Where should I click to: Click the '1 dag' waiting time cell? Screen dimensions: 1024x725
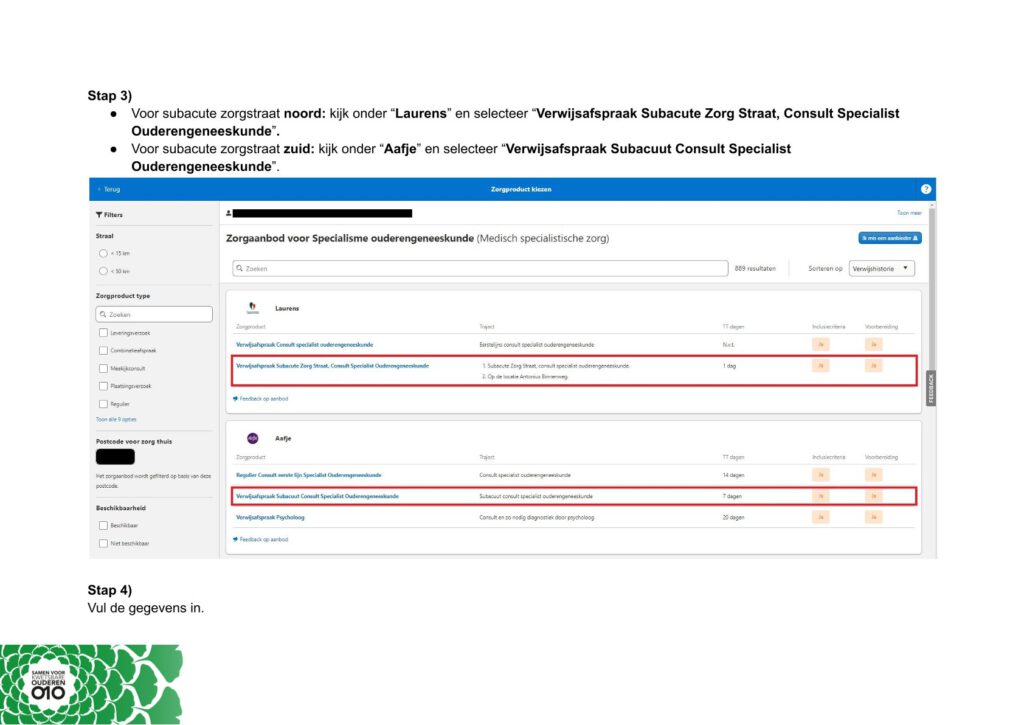coord(729,366)
